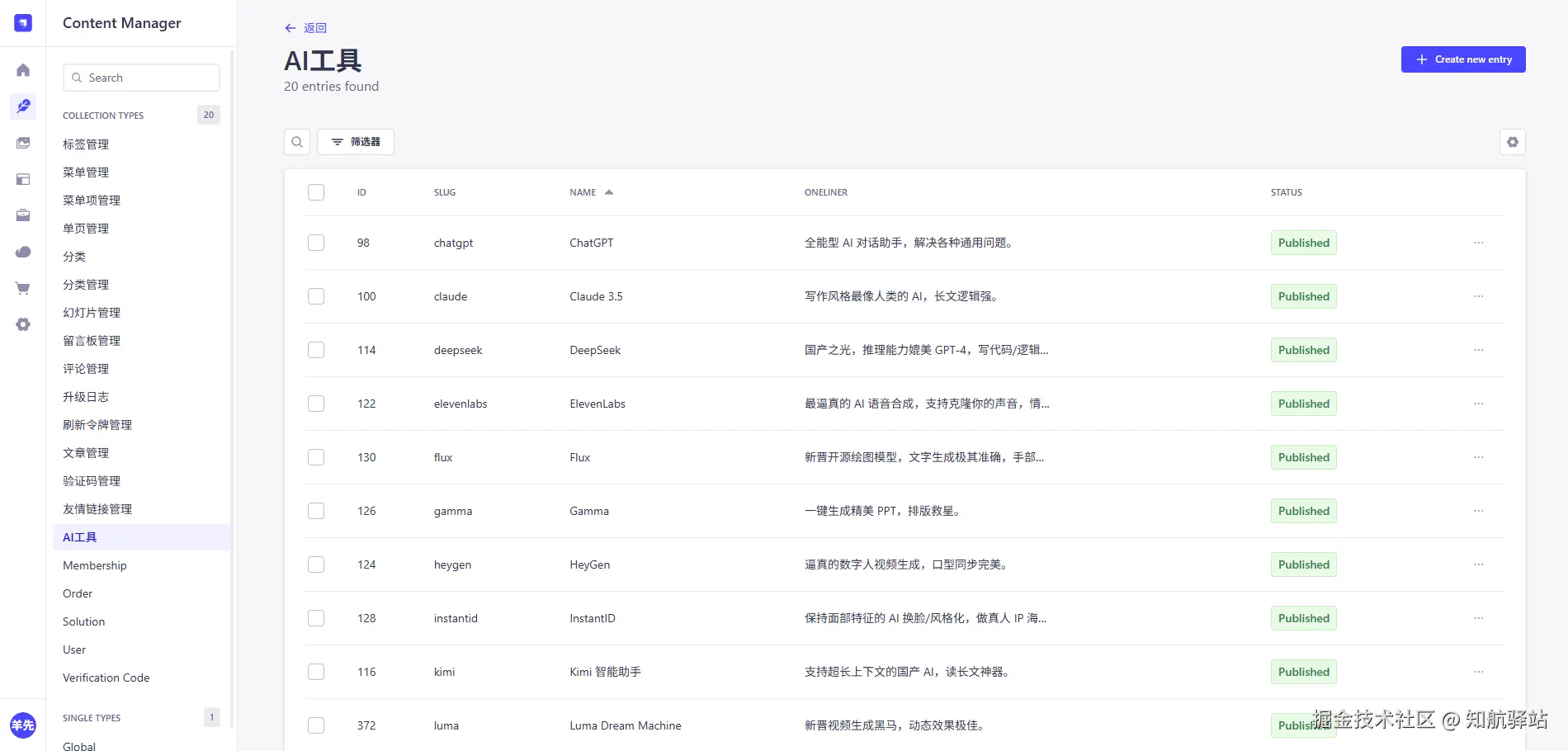Screen dimensions: 1568x751
Task: Select the InstantID row checkbox
Action: pos(316,618)
